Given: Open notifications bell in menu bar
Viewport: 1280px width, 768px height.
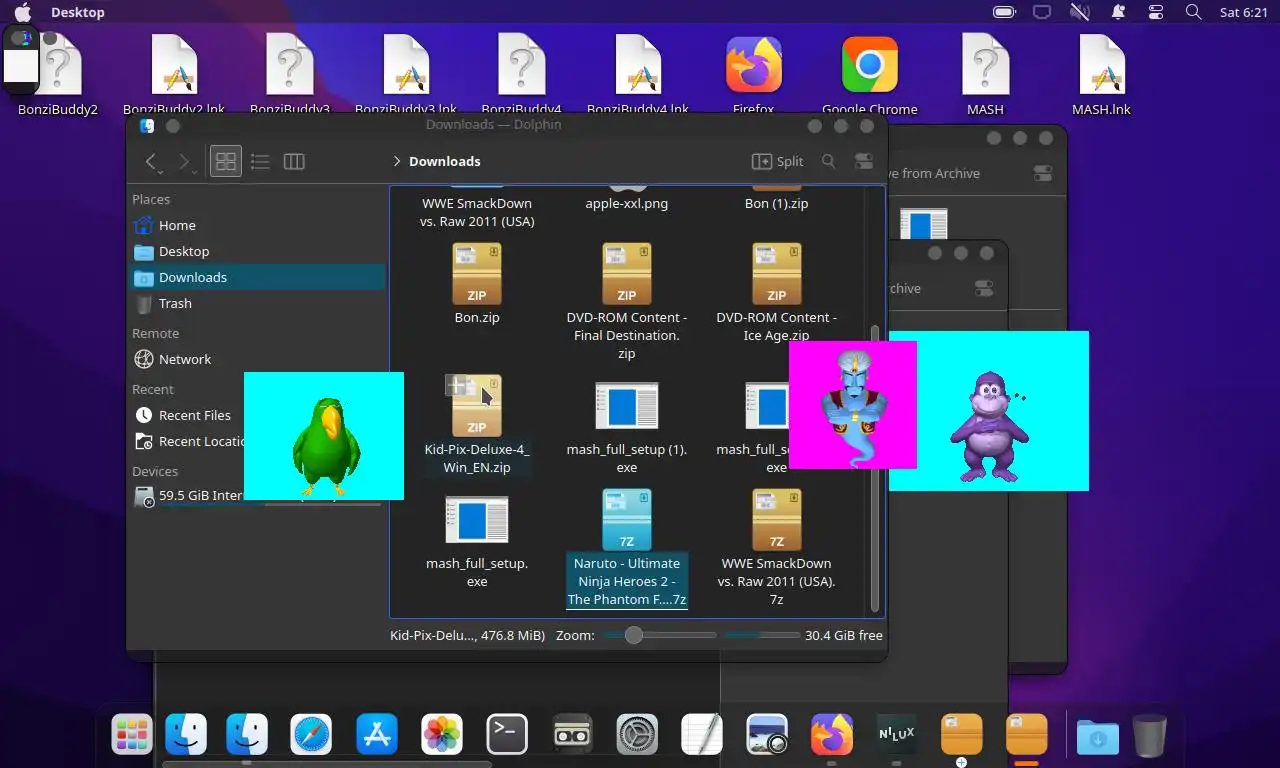Looking at the screenshot, I should point(1118,12).
